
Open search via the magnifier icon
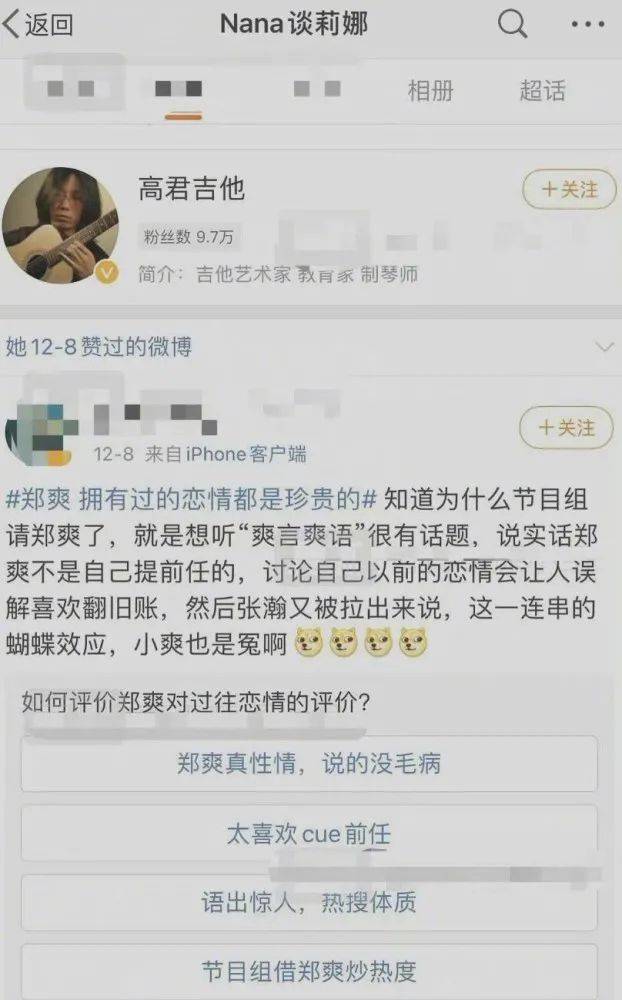tap(512, 25)
